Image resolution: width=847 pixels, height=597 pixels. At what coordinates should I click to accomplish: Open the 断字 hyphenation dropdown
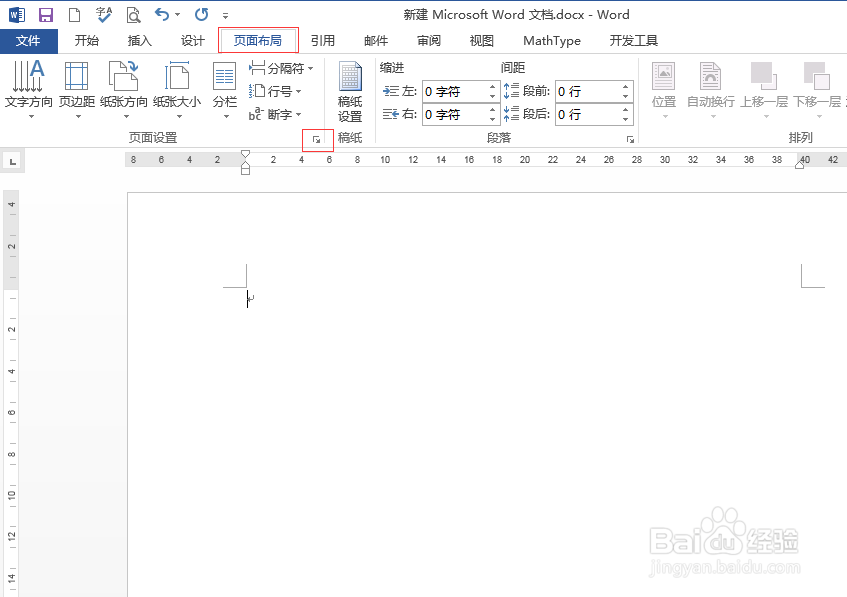[x=277, y=113]
